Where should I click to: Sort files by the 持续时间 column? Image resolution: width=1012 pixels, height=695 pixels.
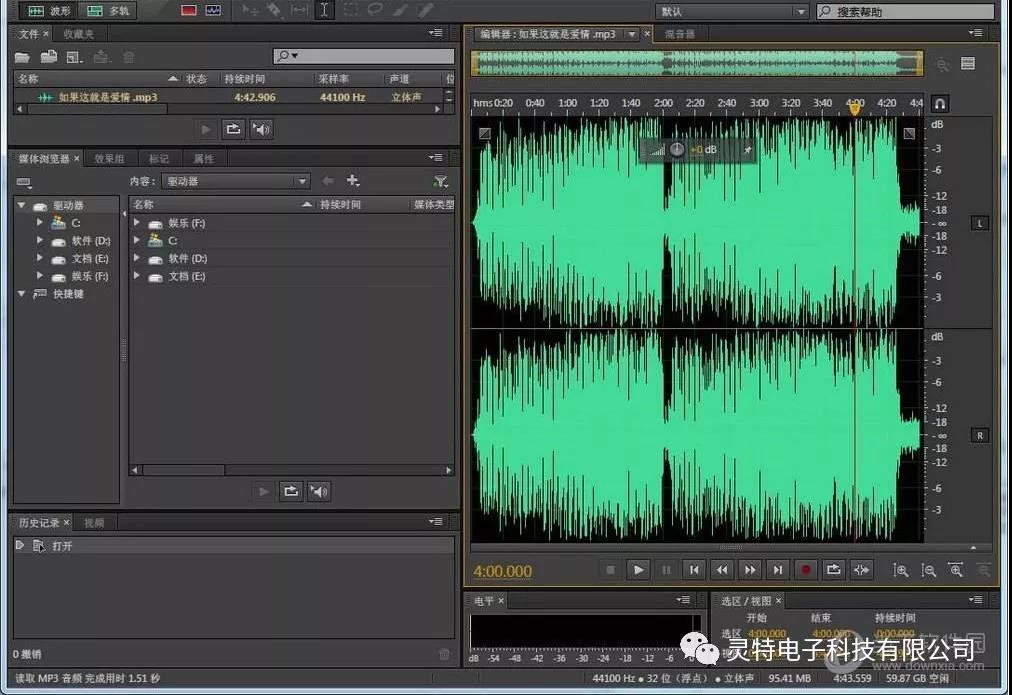click(245, 79)
